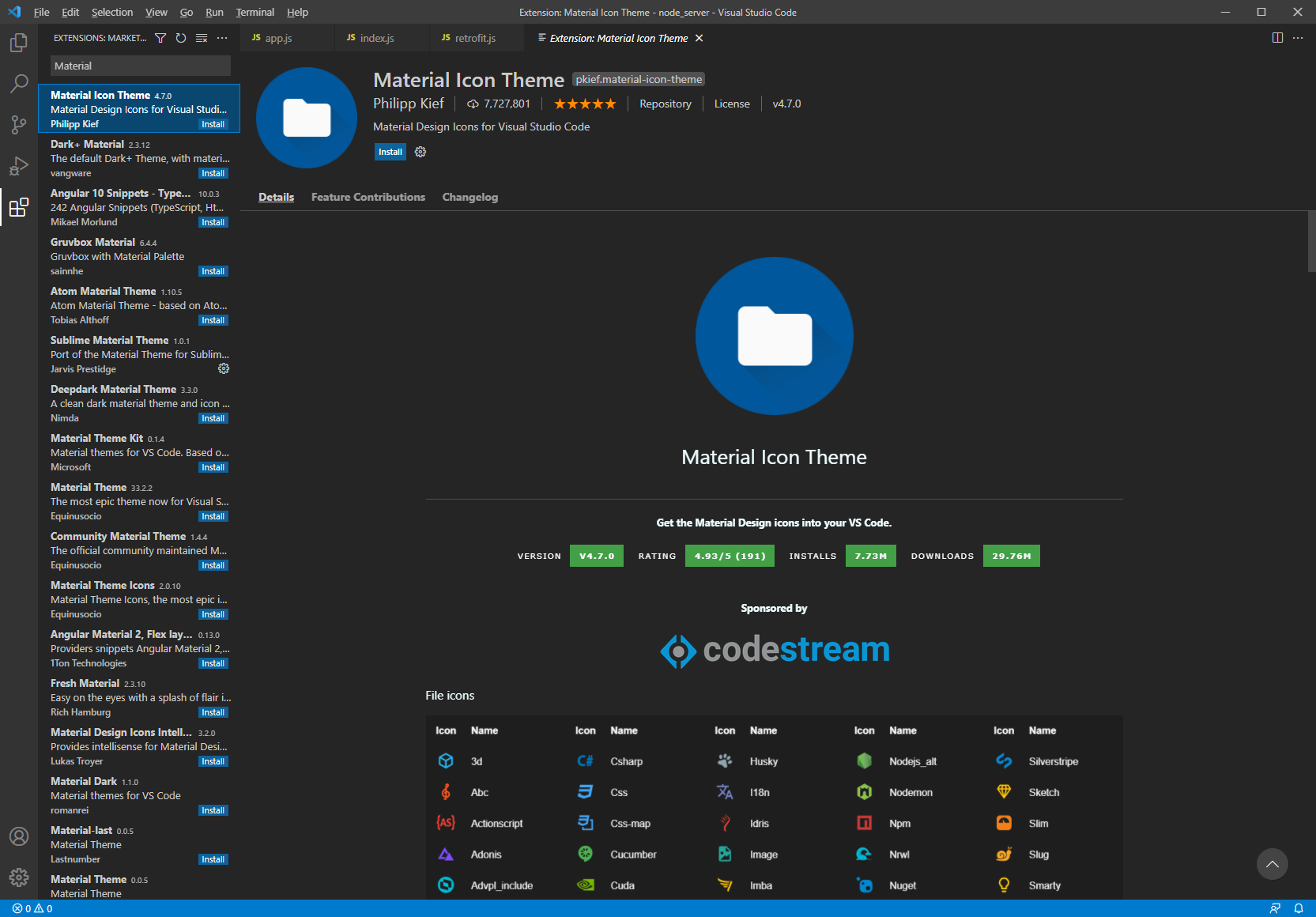Viewport: 1316px width, 917px height.
Task: Select Angular 10 Snippets extension
Action: (139, 207)
